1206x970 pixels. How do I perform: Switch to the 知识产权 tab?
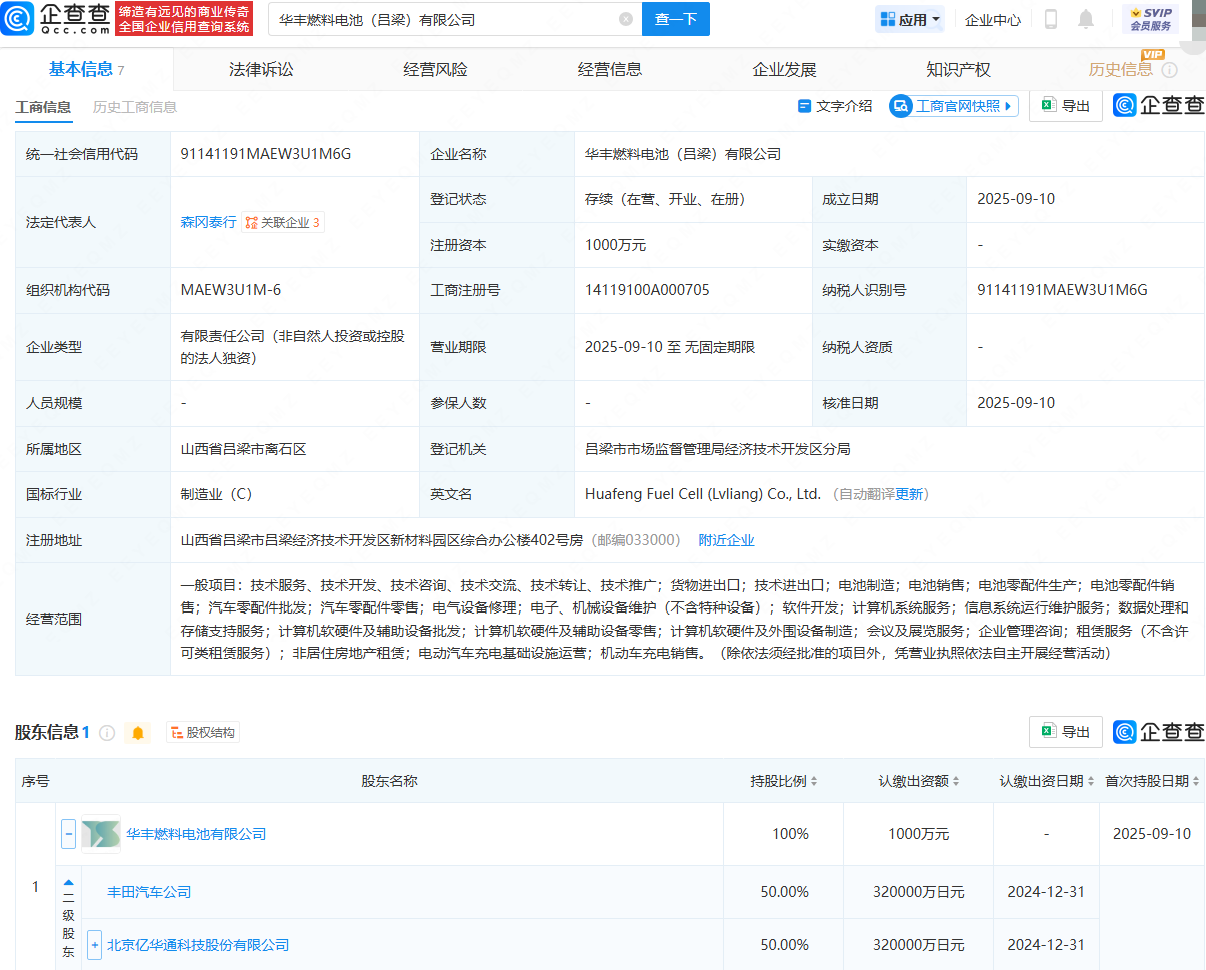[958, 69]
